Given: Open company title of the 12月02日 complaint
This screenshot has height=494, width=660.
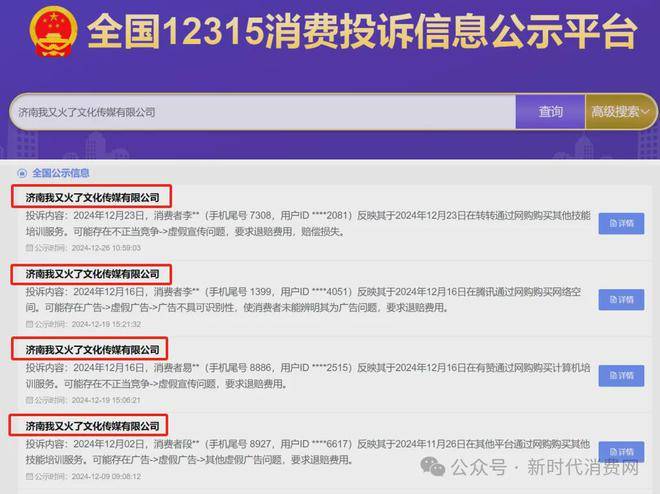Looking at the screenshot, I should 92,426.
